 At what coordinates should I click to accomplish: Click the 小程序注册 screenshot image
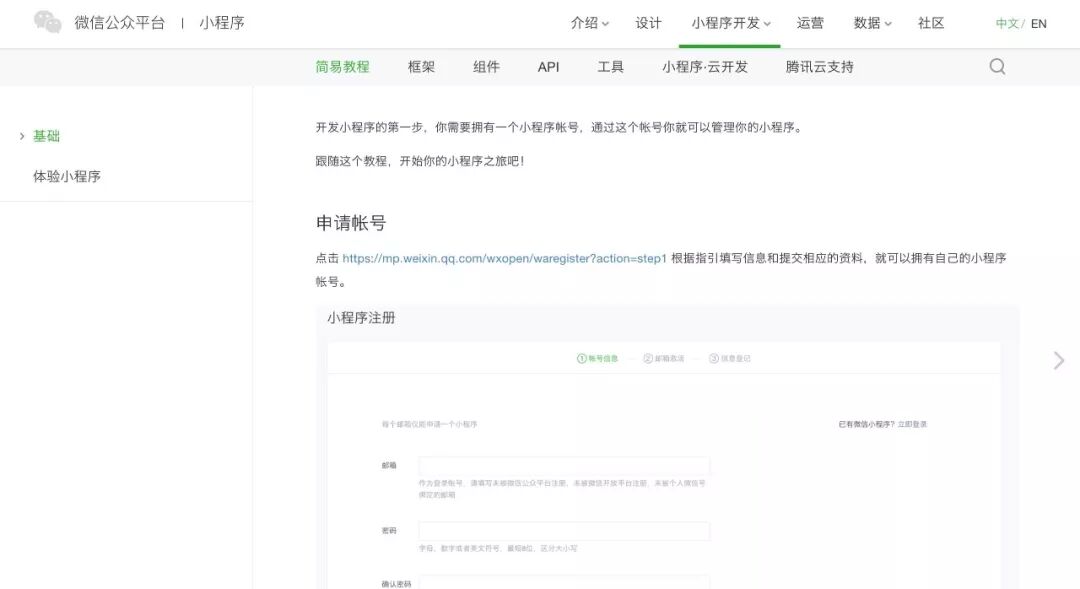[x=667, y=448]
